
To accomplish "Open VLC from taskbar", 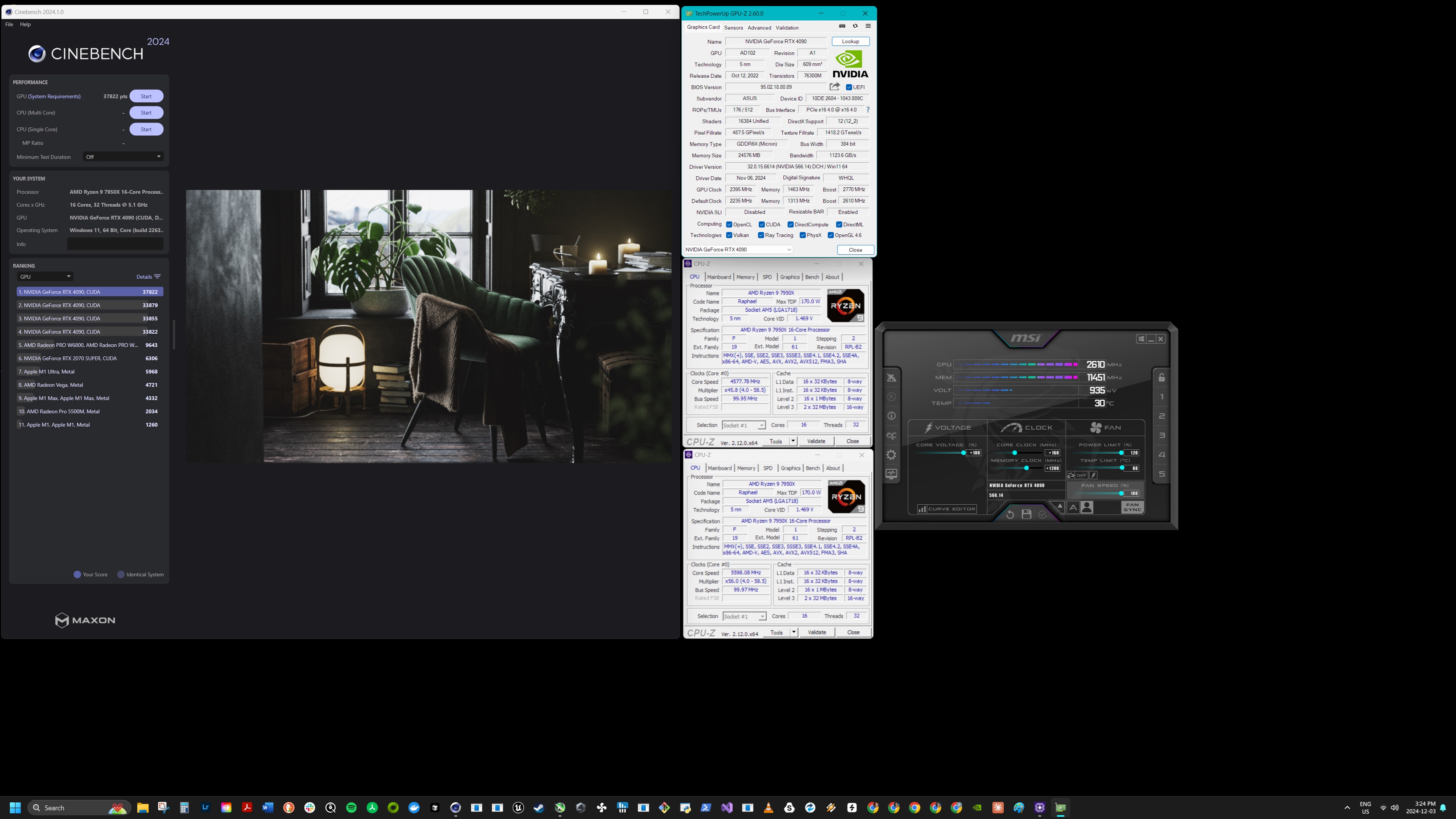I will (x=769, y=808).
